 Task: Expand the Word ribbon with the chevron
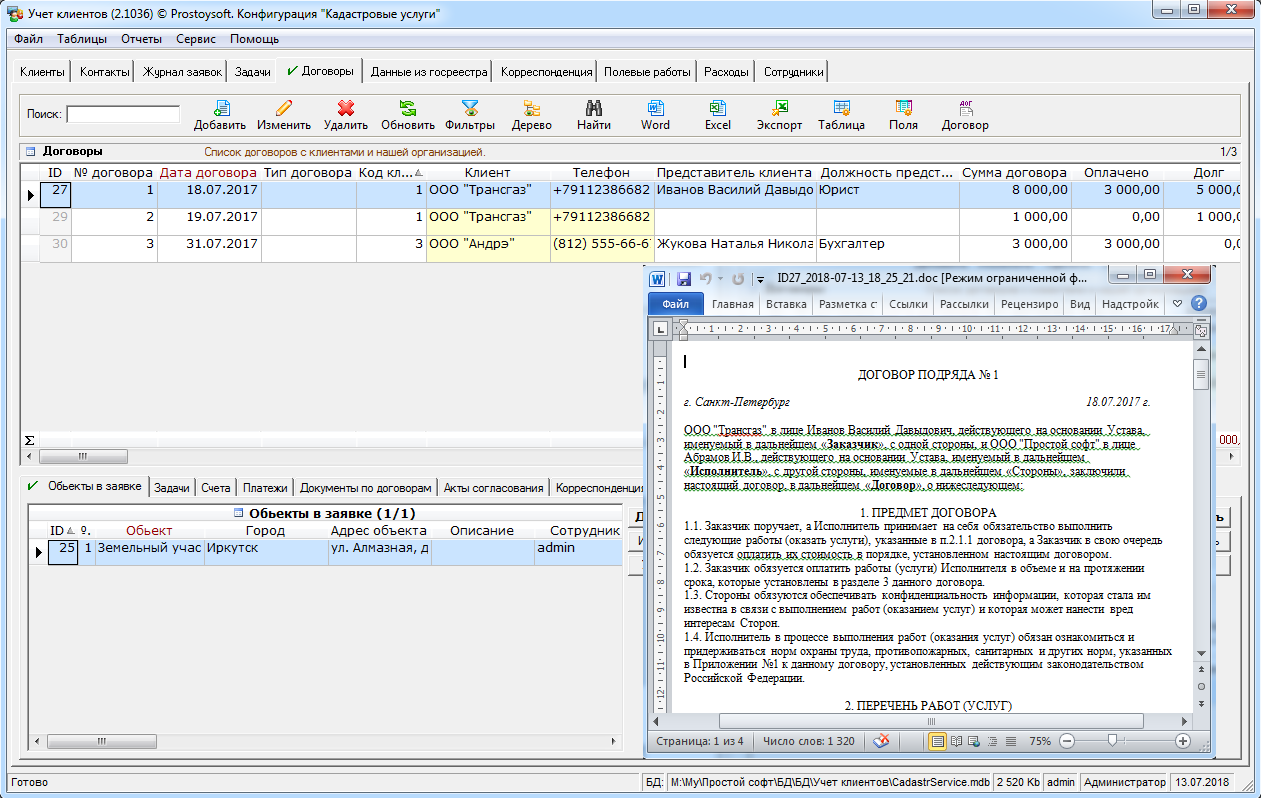click(1177, 304)
